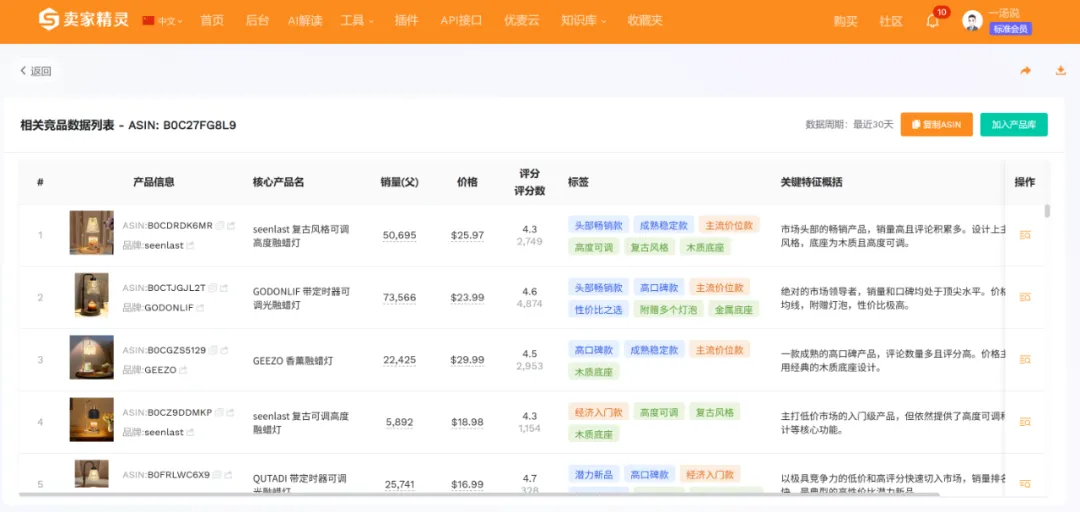Open the AI解读 nav item
This screenshot has height=512, width=1080.
305,21
